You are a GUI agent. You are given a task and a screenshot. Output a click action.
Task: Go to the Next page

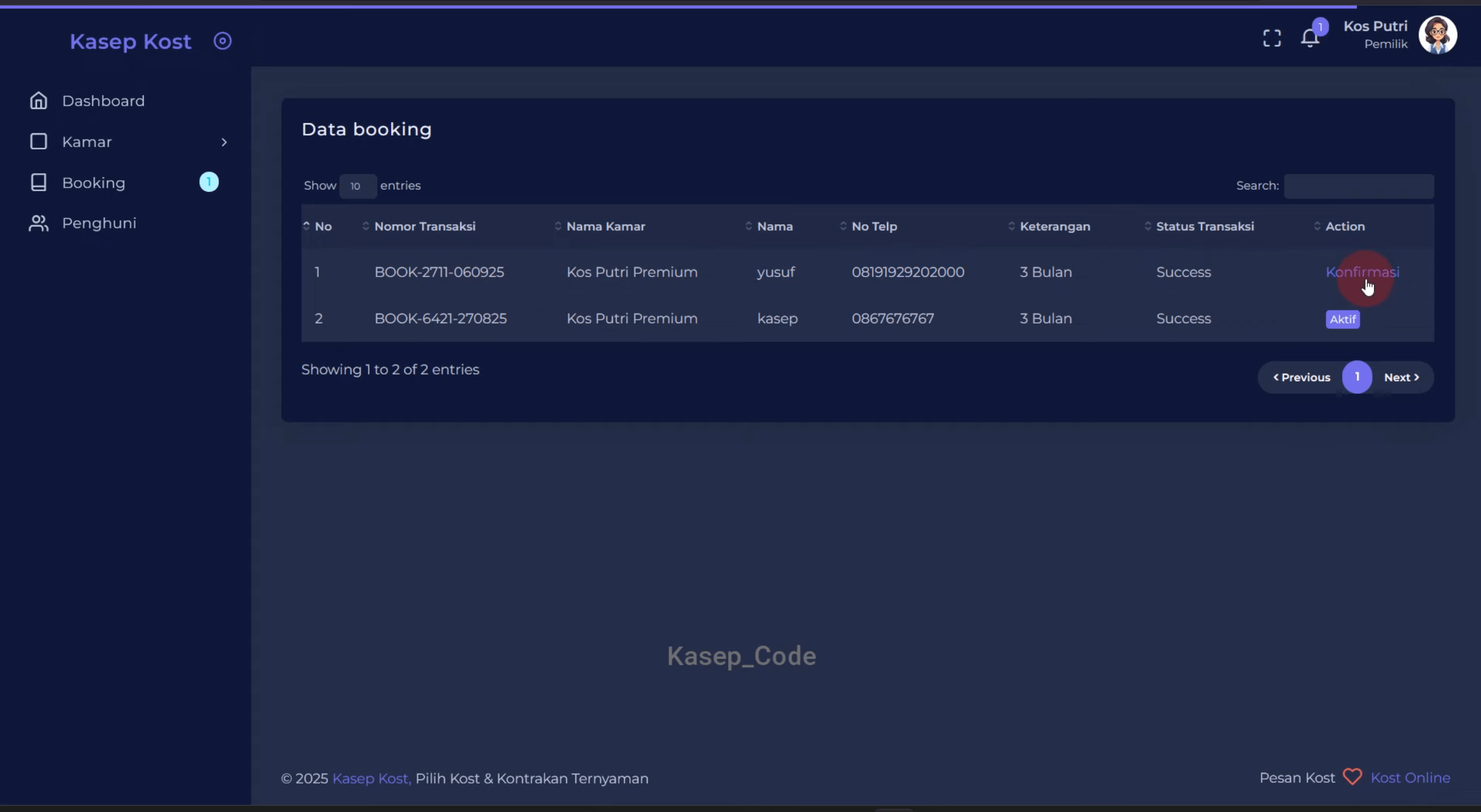click(x=1402, y=378)
